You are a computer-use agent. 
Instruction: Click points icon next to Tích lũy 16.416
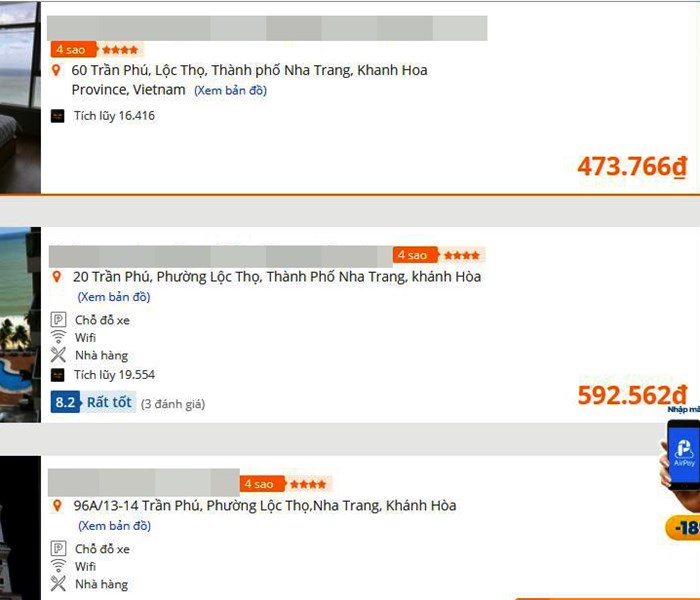(58, 116)
